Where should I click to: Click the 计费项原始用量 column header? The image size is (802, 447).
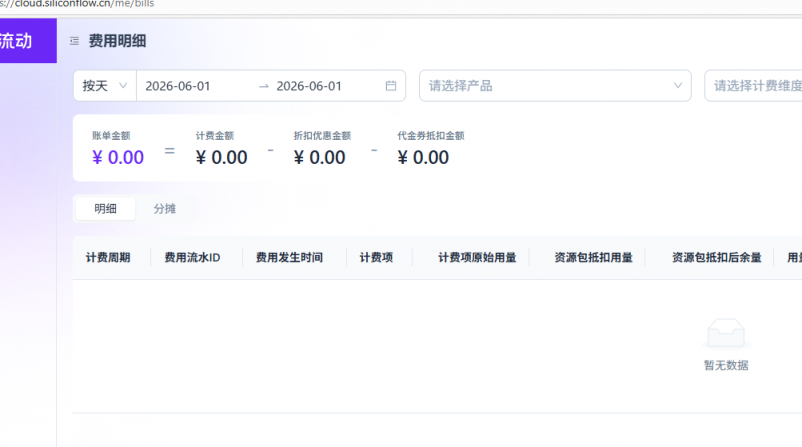click(x=477, y=258)
